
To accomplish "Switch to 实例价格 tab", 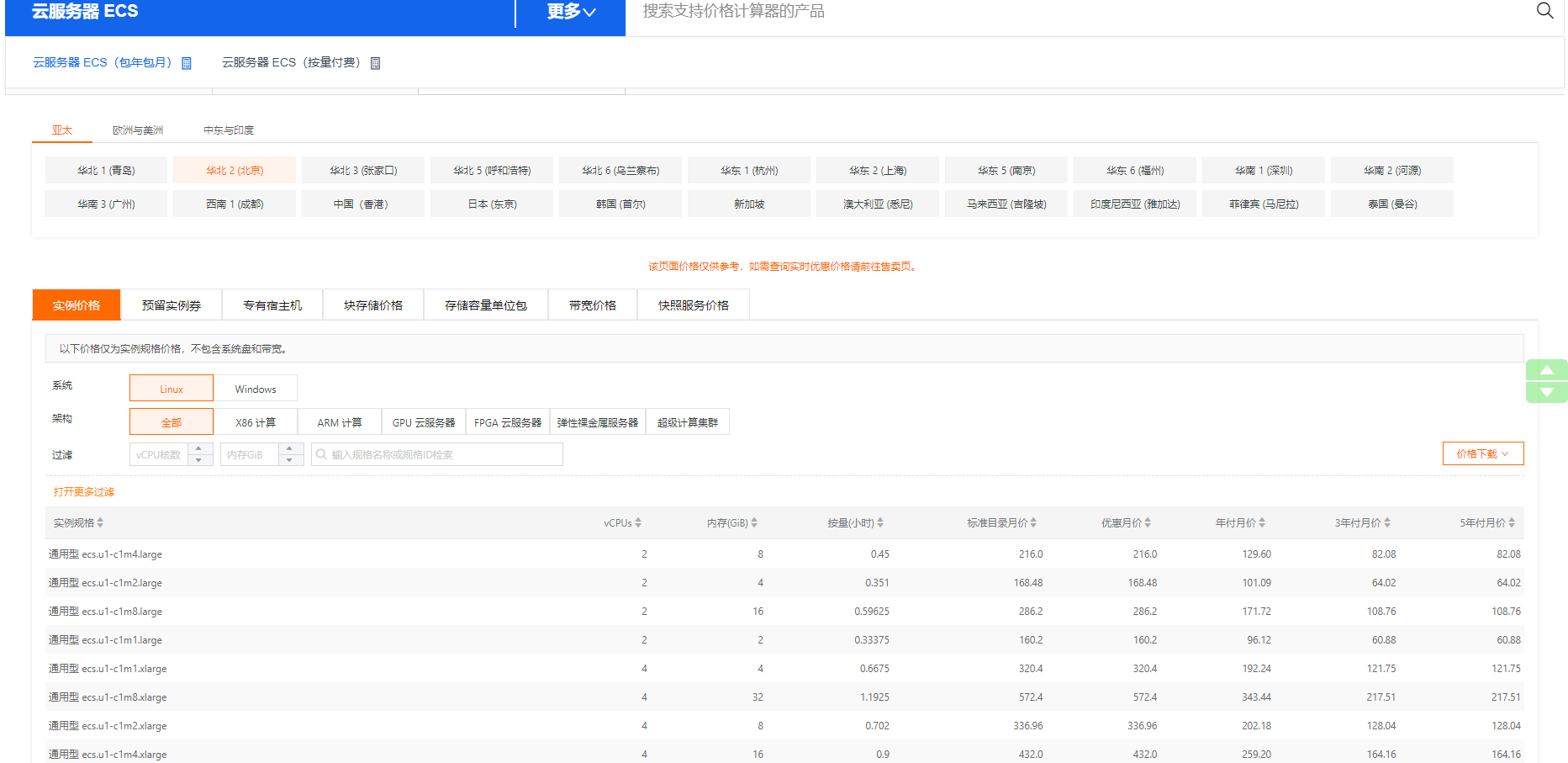I will (x=77, y=305).
